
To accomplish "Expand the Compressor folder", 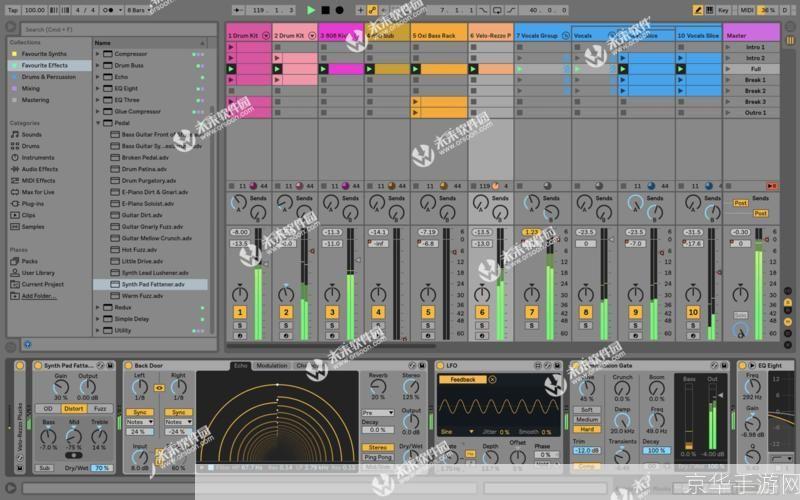I will [x=97, y=54].
